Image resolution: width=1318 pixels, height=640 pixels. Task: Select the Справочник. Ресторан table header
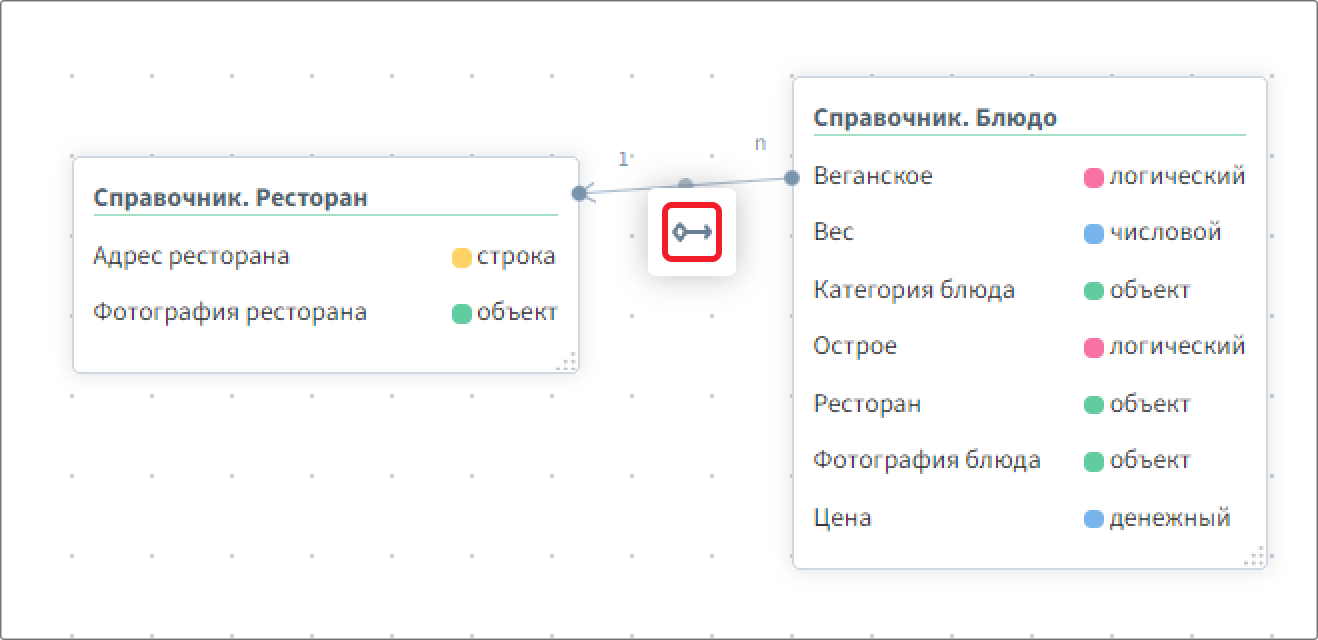point(231,197)
